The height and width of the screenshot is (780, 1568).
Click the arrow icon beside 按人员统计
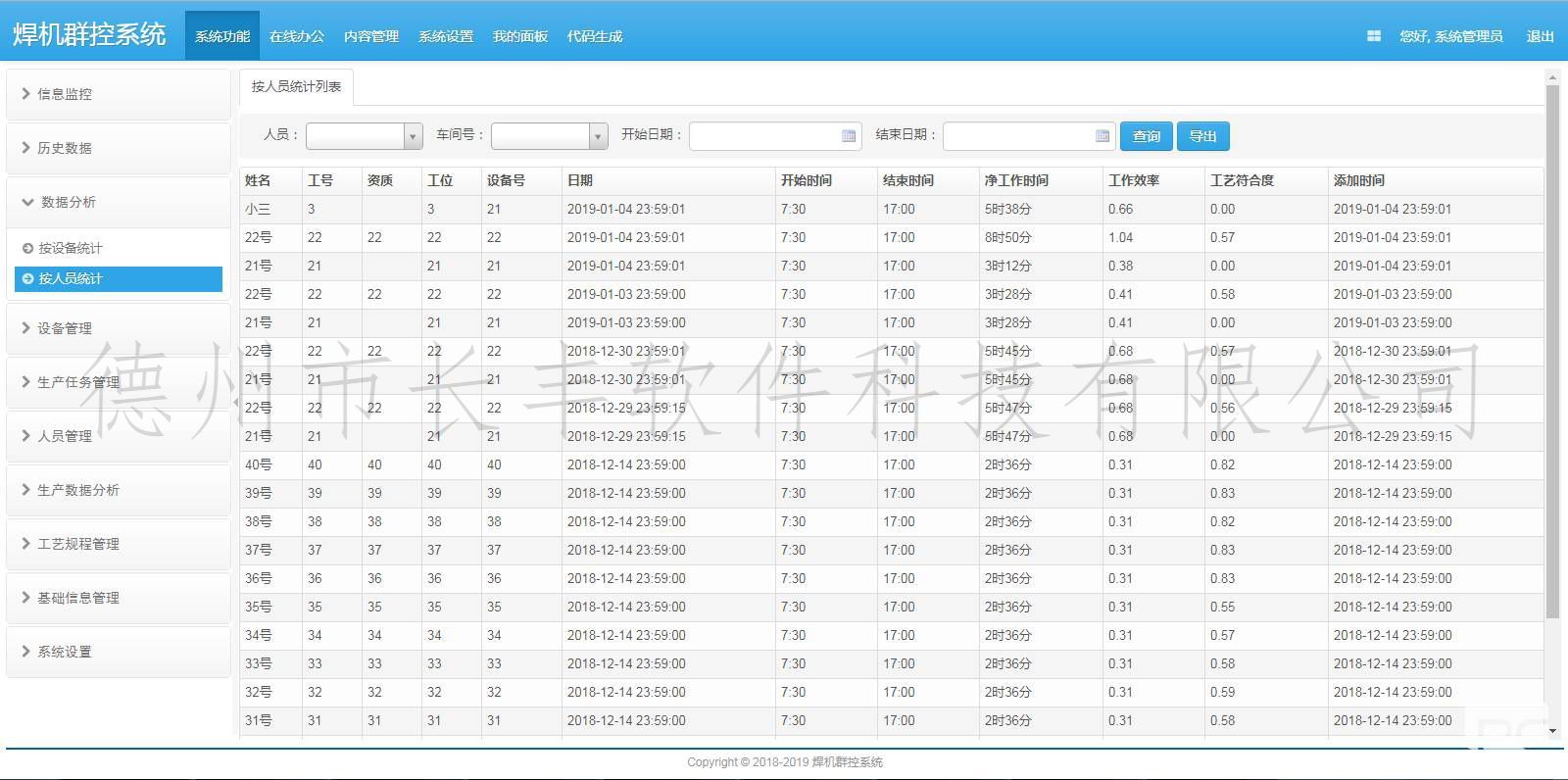27,278
